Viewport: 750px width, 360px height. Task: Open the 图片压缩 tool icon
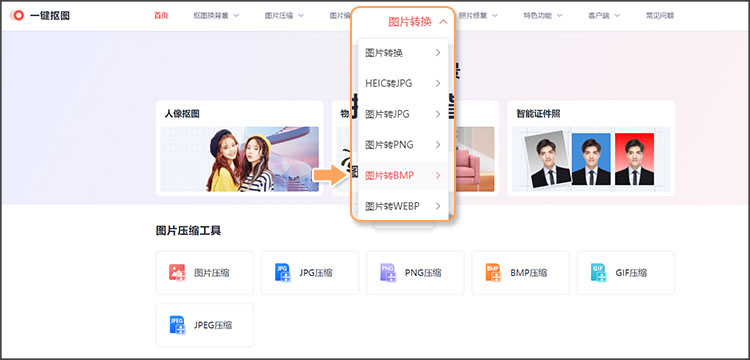point(177,273)
